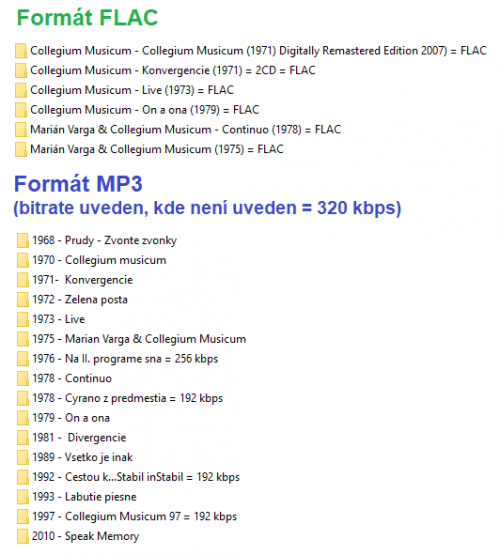This screenshot has height=555, width=500.
Task: Click folder icon for 1981 - Divergencie
Action: tap(23, 437)
